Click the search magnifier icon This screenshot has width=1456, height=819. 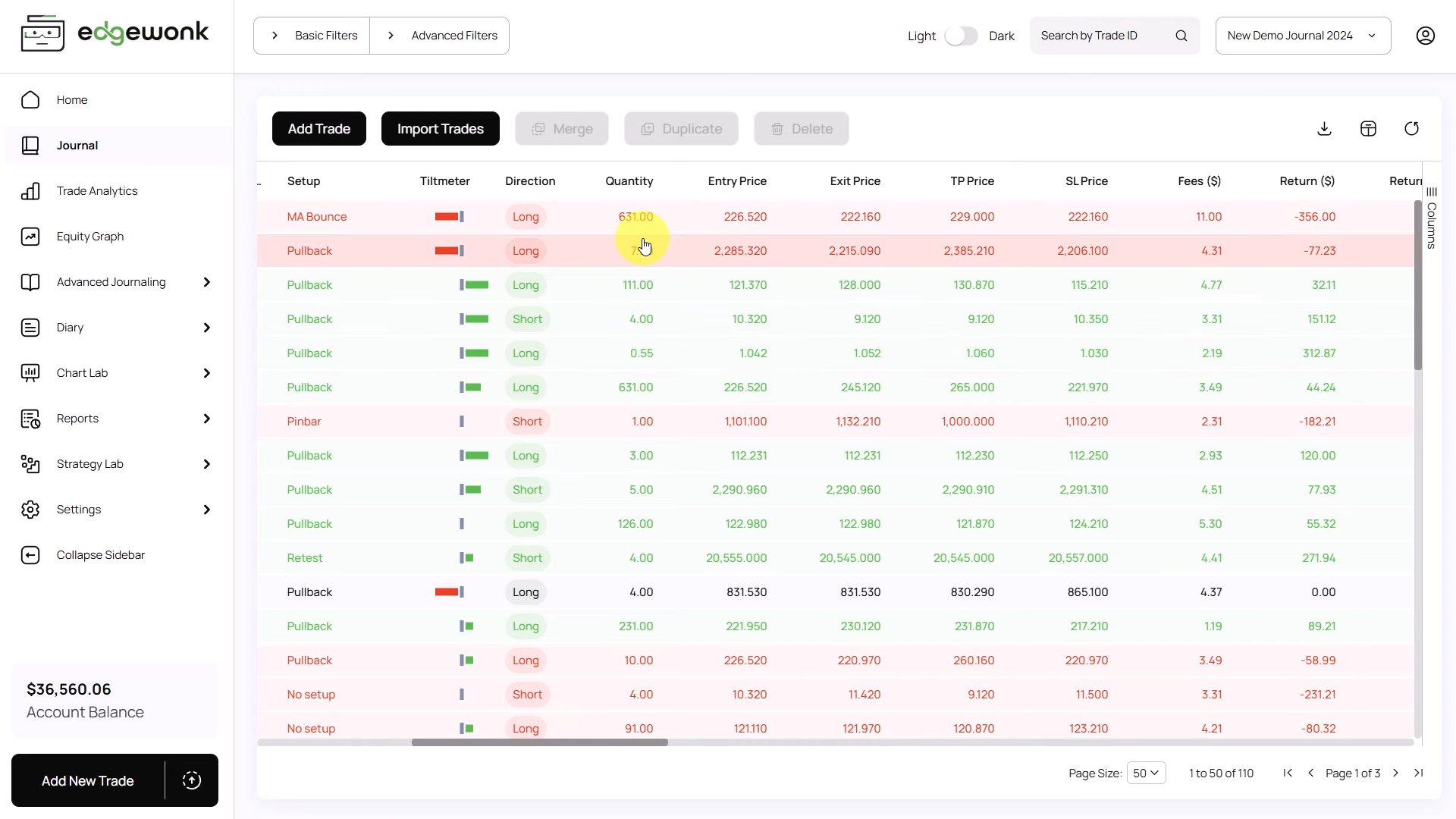click(1181, 36)
